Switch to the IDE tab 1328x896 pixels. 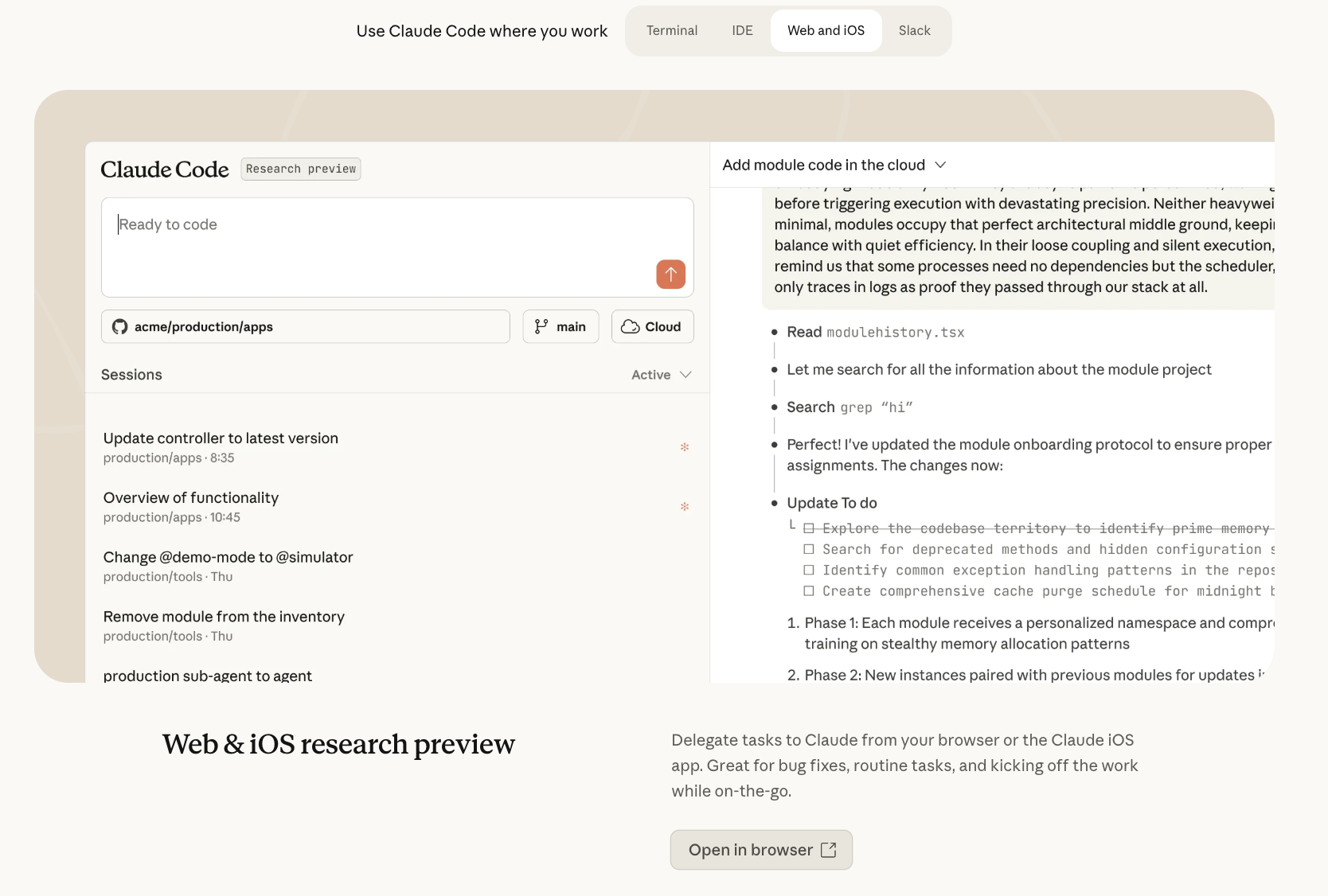click(742, 31)
